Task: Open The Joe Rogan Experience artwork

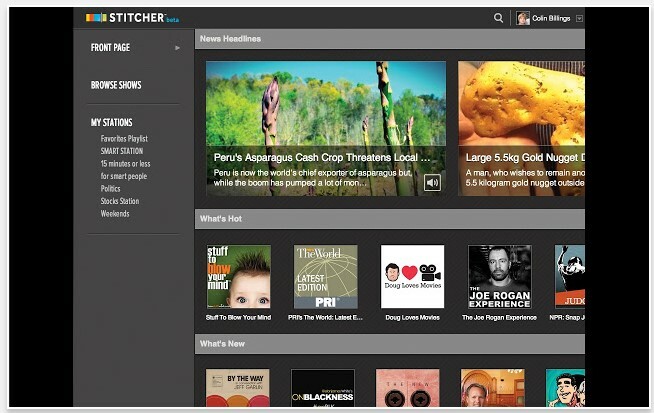Action: click(500, 277)
